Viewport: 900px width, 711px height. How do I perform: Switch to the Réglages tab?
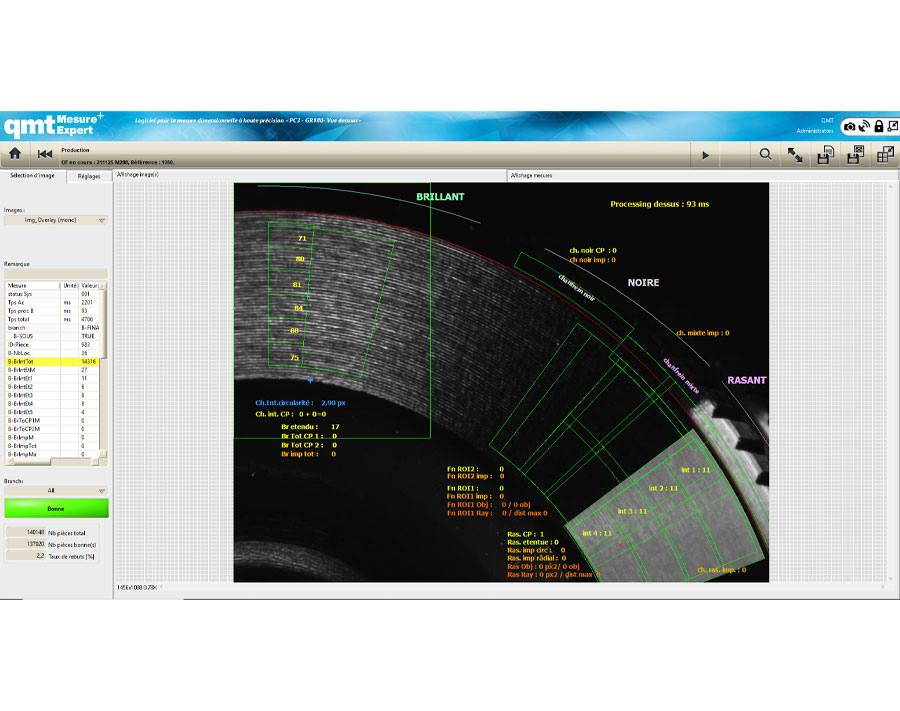click(89, 175)
